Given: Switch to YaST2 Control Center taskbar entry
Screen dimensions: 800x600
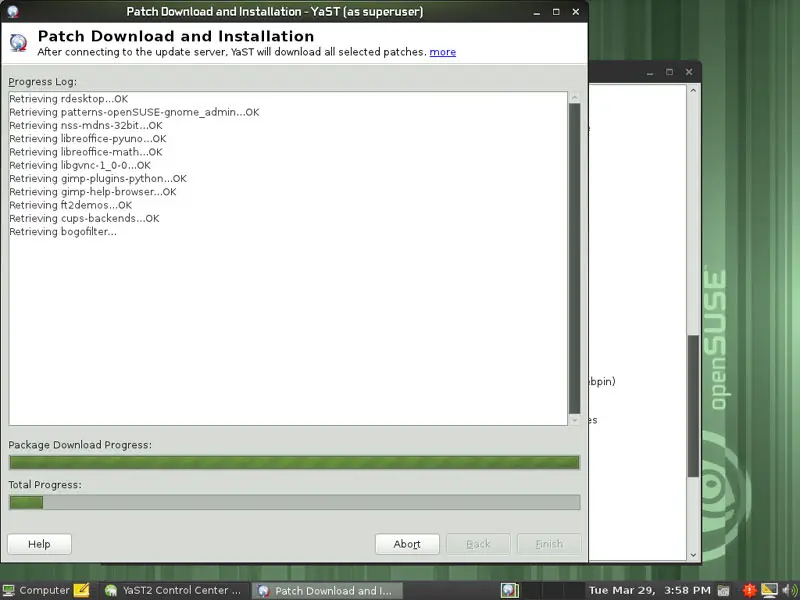Looking at the screenshot, I should (x=173, y=590).
